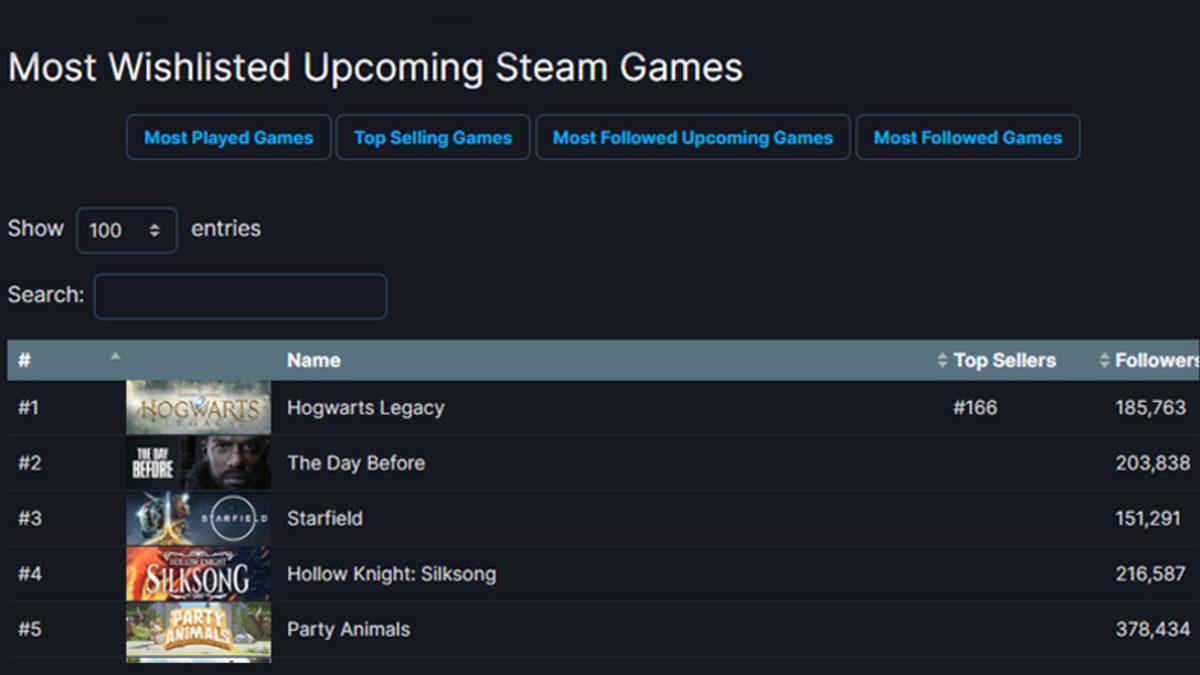Click the Party Animals thumbnail
This screenshot has width=1200, height=675.
point(197,629)
